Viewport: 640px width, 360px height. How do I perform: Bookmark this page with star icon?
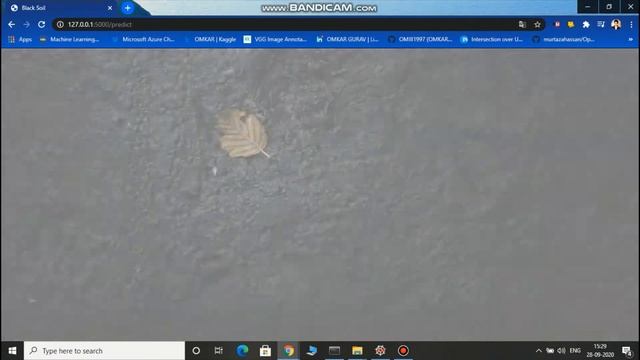(x=537, y=24)
